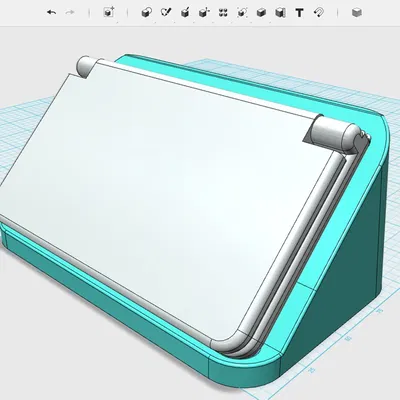
Task: Click the Undo arrow in toolbar
Action: pos(51,13)
